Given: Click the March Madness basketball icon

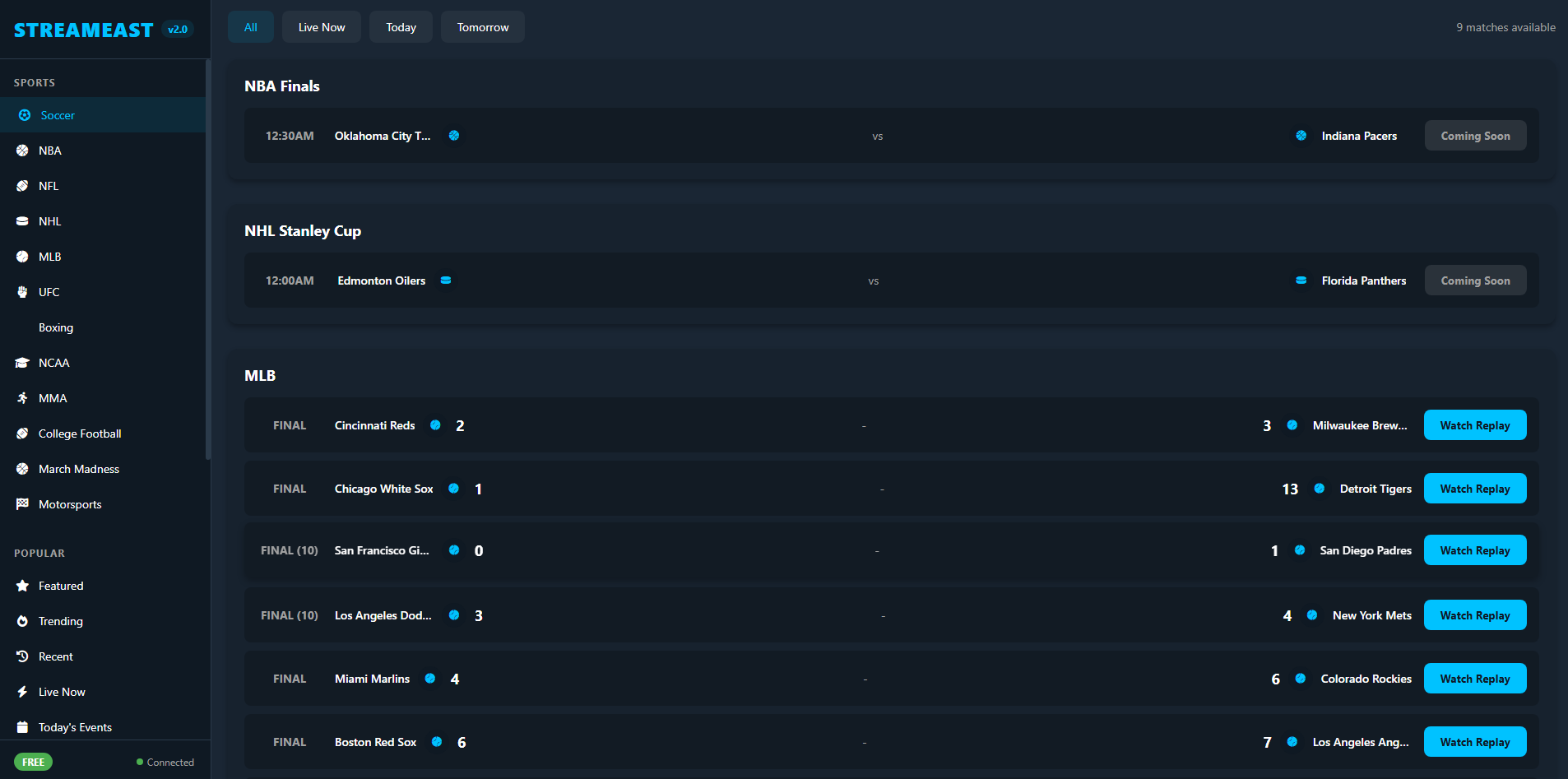Looking at the screenshot, I should click(22, 469).
